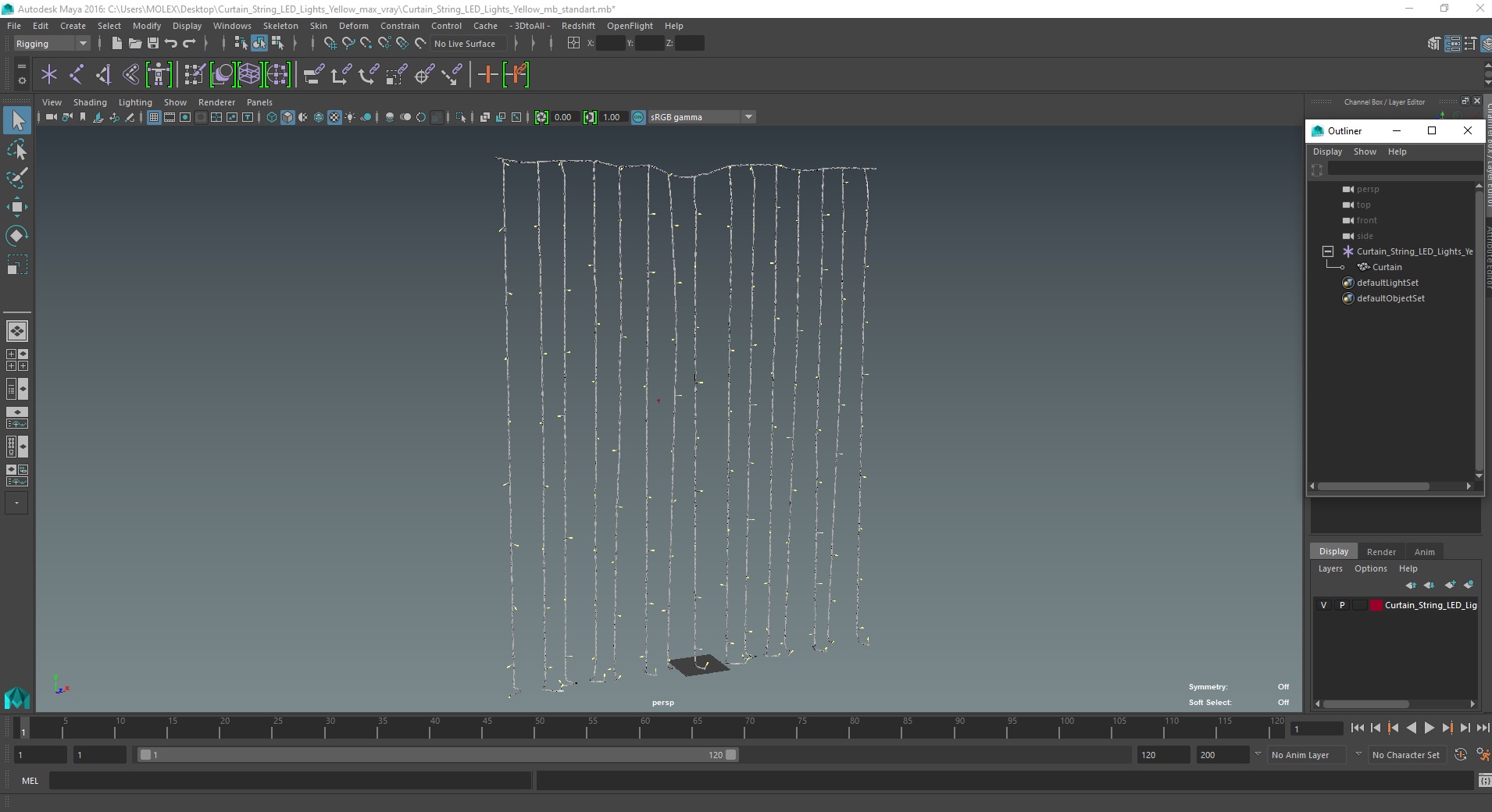This screenshot has width=1492, height=812.
Task: Click the Redo arrow icon
Action: point(189,43)
